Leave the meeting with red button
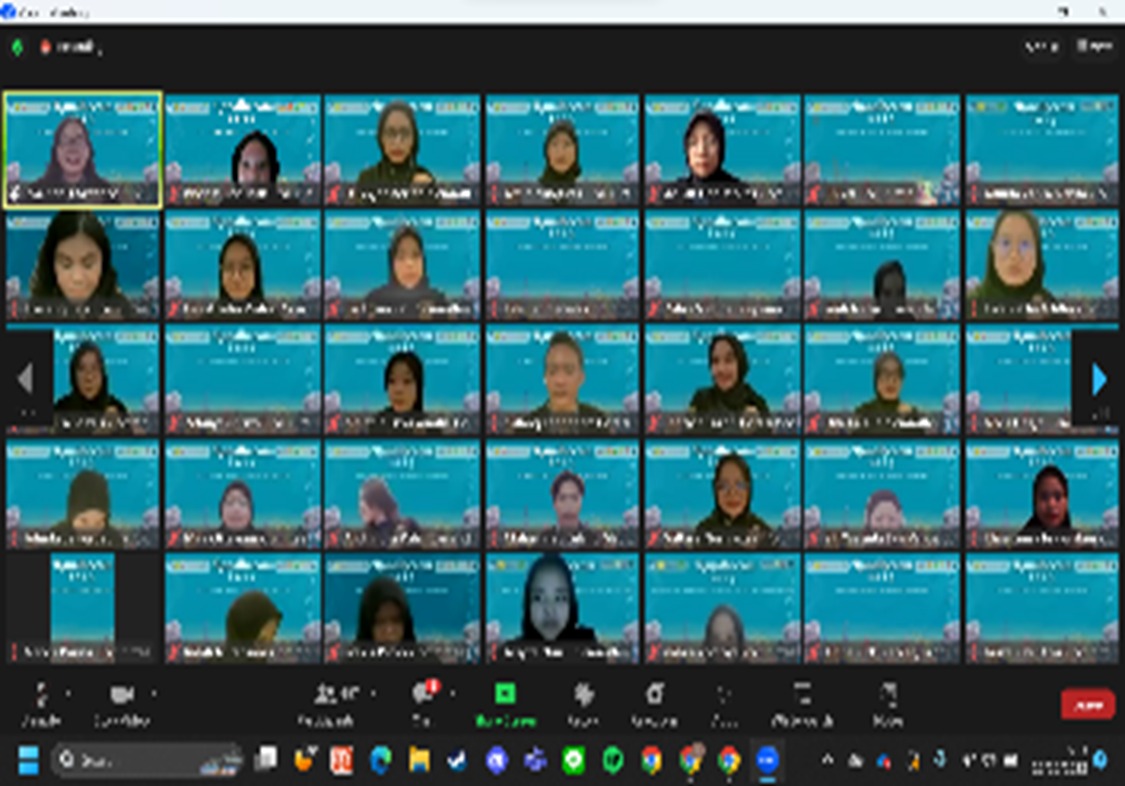Image resolution: width=1125 pixels, height=786 pixels. point(1087,704)
